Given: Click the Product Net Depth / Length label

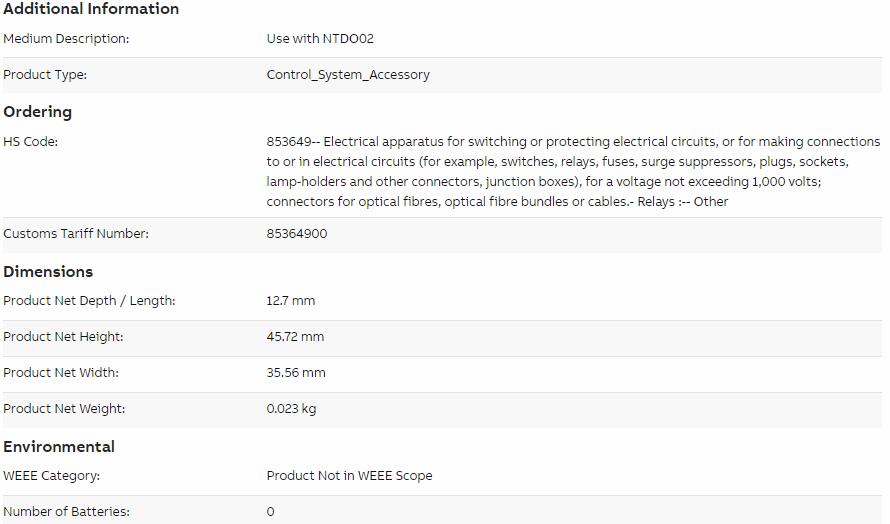Looking at the screenshot, I should pyautogui.click(x=89, y=301).
